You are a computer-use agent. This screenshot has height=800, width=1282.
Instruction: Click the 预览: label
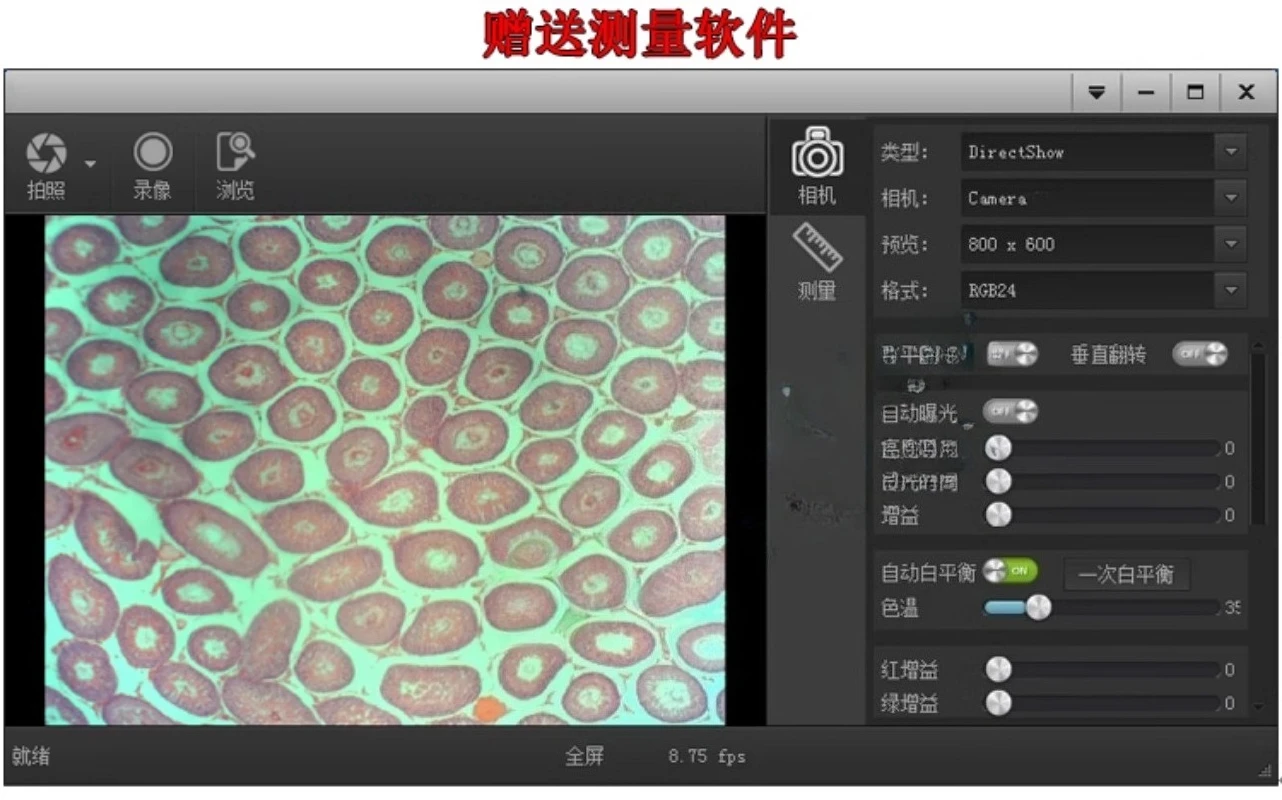click(x=905, y=244)
